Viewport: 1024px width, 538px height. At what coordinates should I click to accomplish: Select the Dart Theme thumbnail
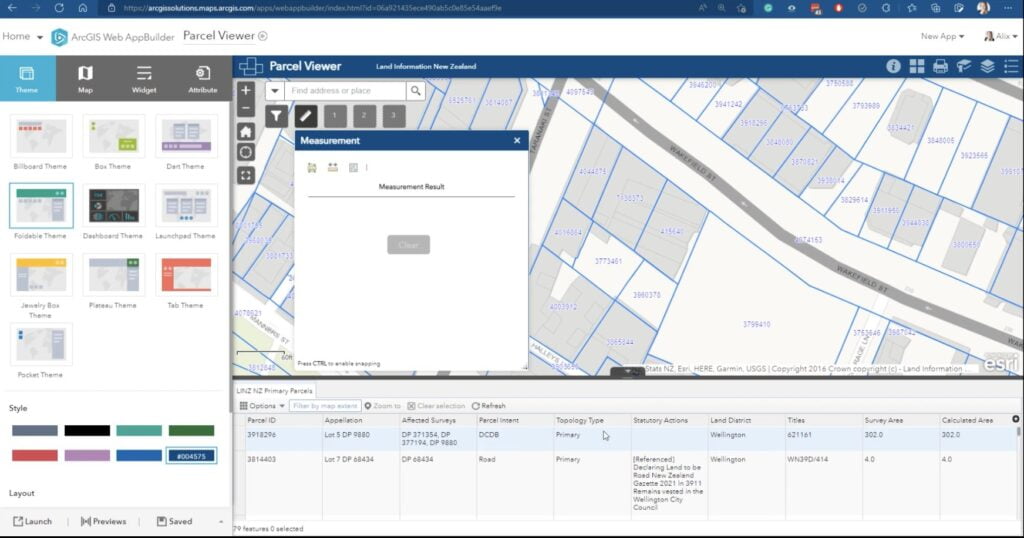pyautogui.click(x=185, y=136)
